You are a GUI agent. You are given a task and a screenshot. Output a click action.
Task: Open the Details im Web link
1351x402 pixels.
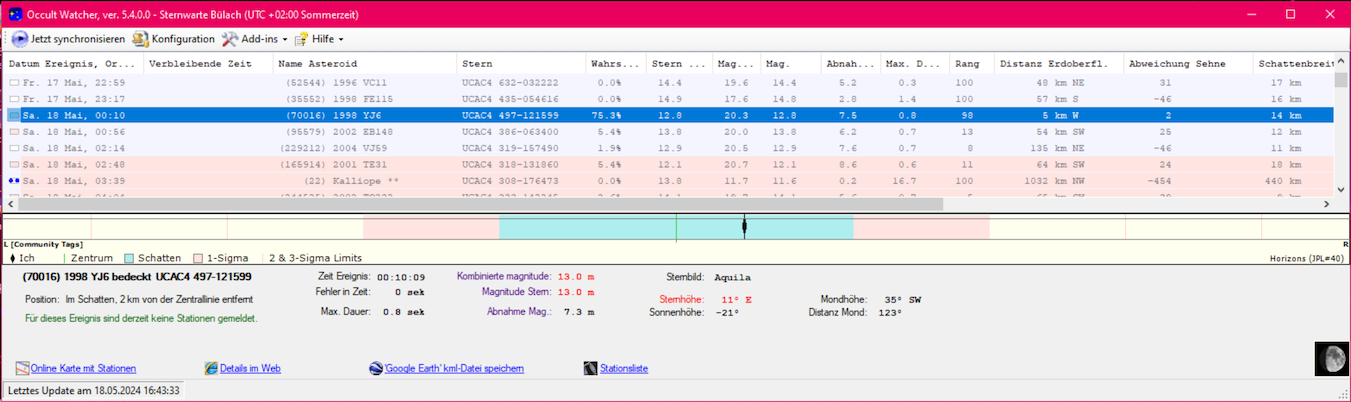249,368
